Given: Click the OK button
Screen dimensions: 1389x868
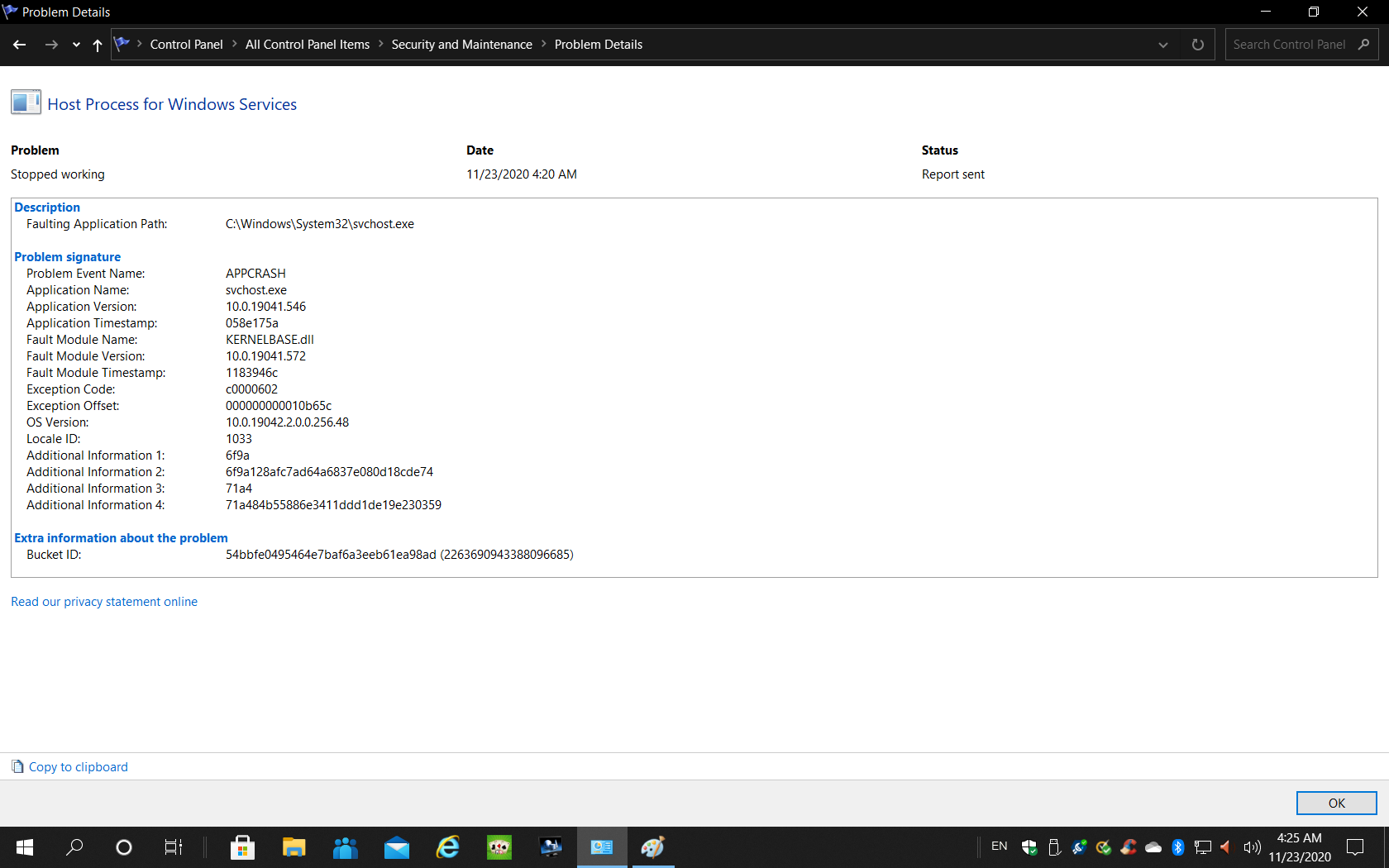Looking at the screenshot, I should (x=1336, y=804).
